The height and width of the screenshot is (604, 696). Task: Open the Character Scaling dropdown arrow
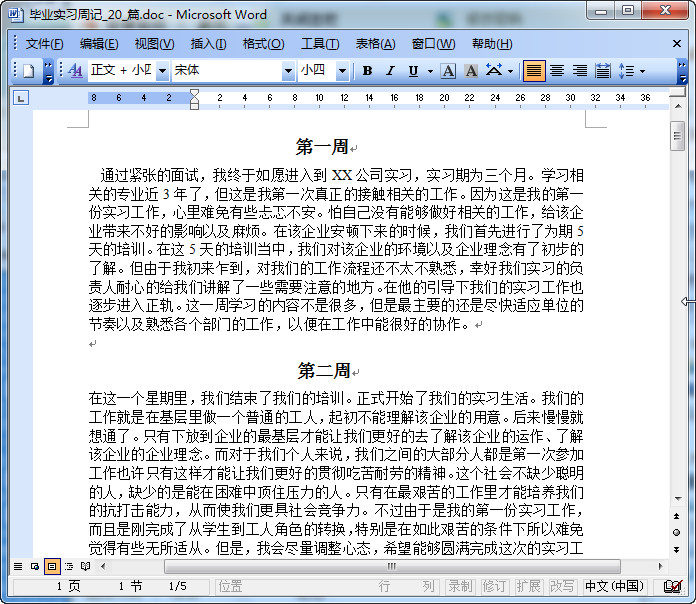pos(510,71)
